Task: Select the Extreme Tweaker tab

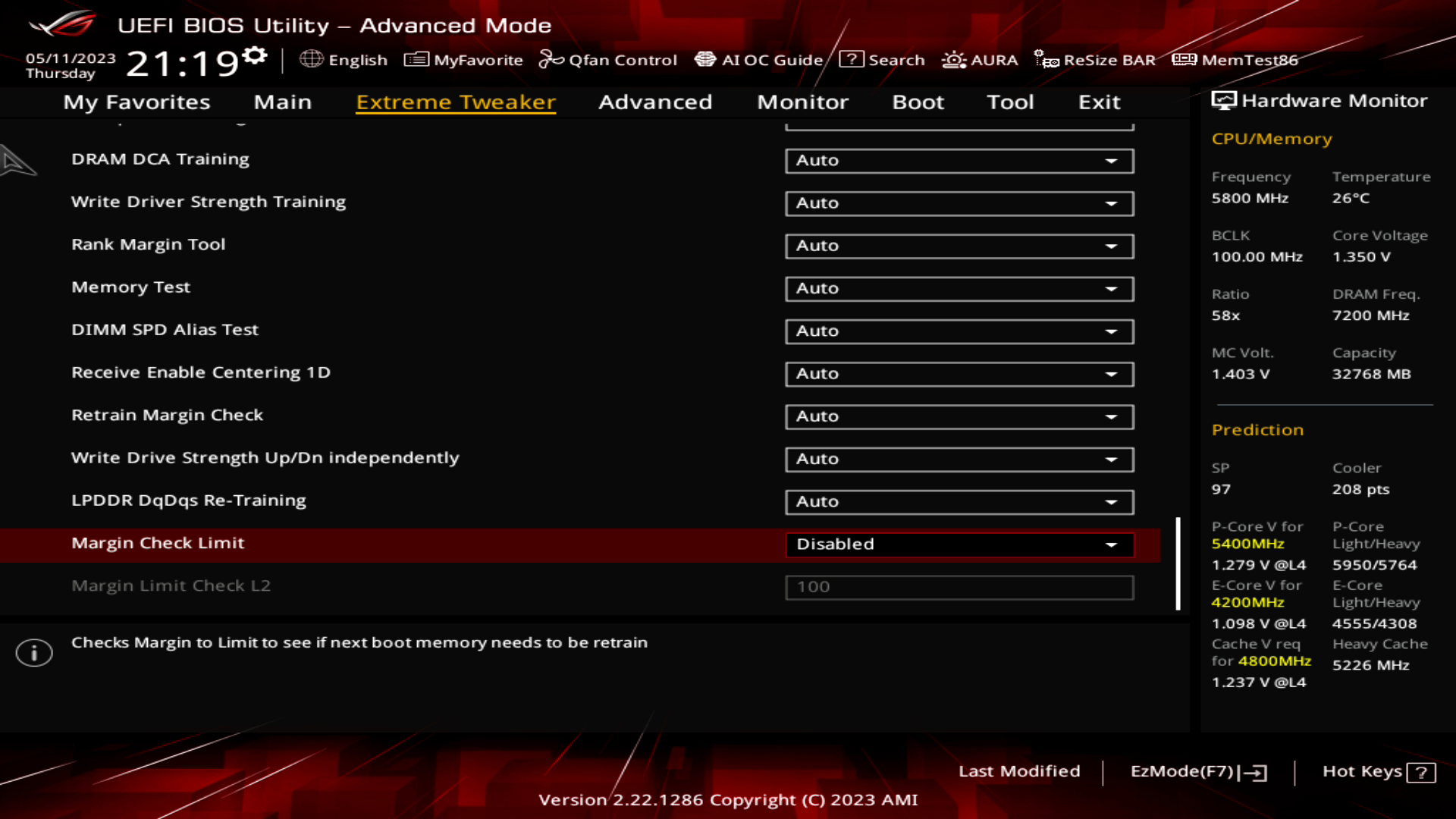Action: [x=454, y=101]
